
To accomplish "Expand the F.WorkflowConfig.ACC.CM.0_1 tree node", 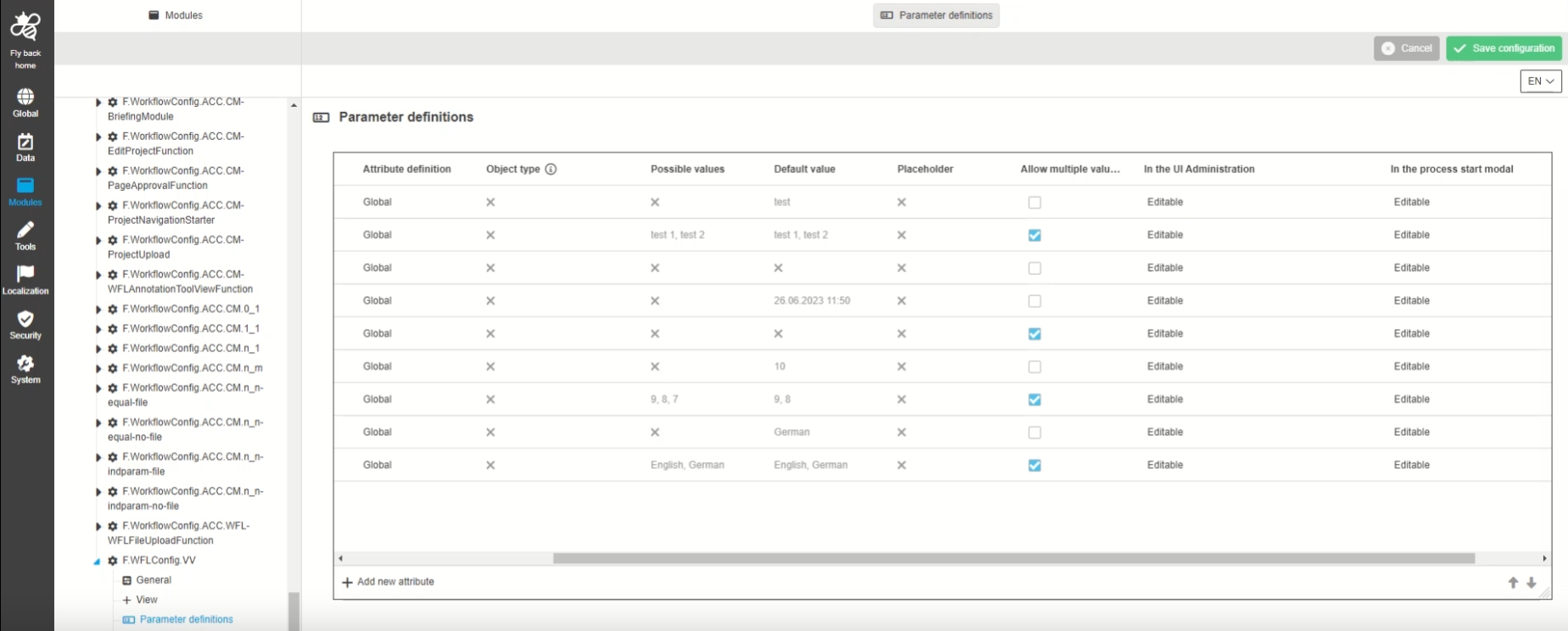I will click(98, 310).
